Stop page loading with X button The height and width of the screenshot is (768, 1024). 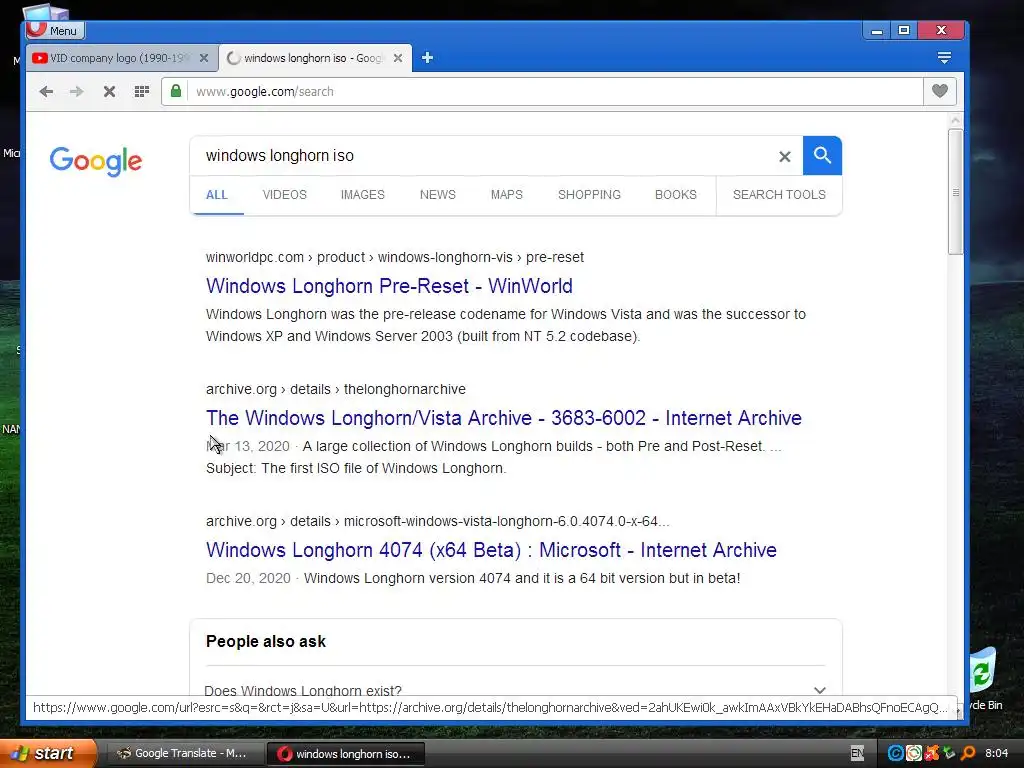click(x=110, y=91)
